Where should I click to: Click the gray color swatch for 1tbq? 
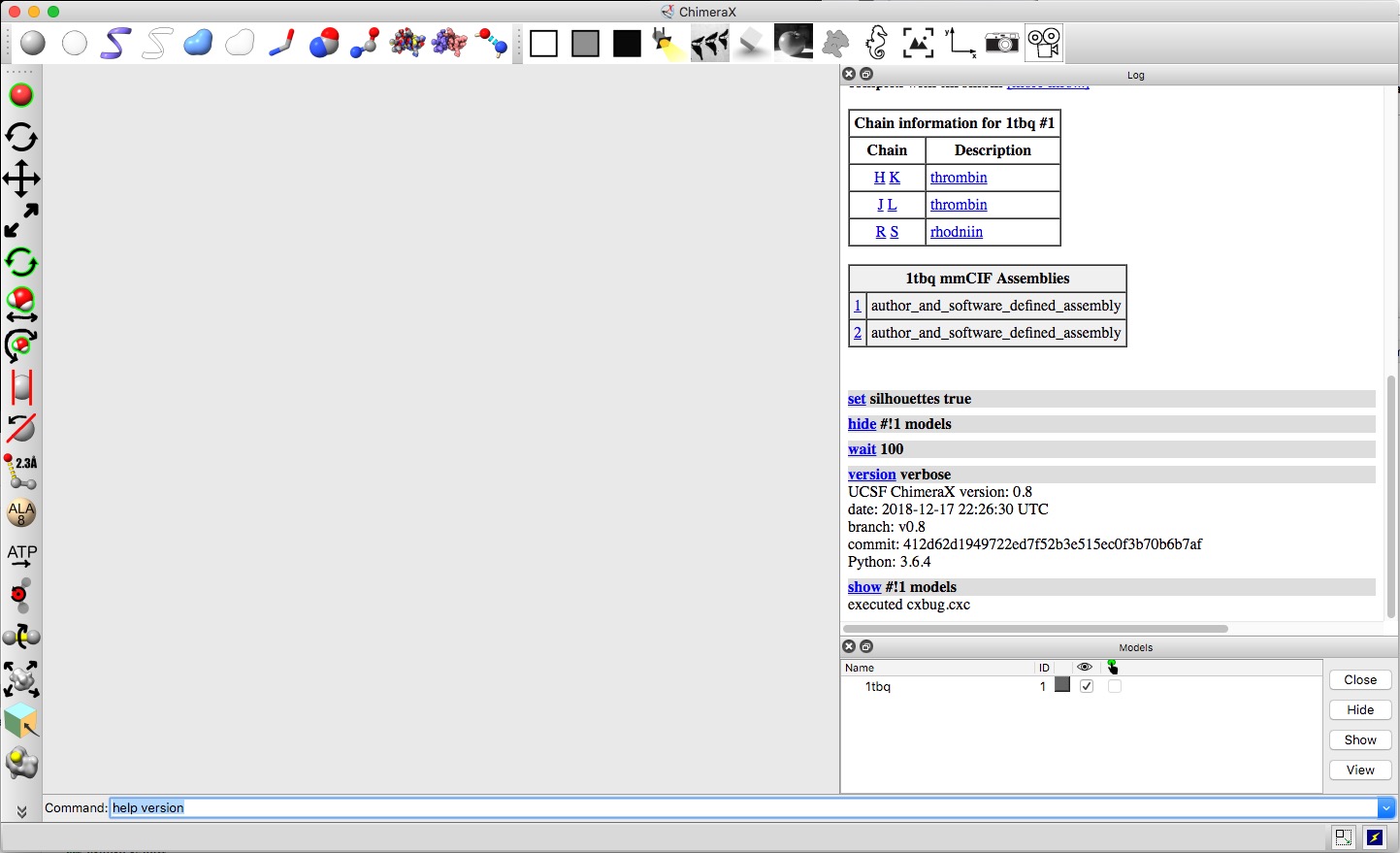click(x=1062, y=685)
